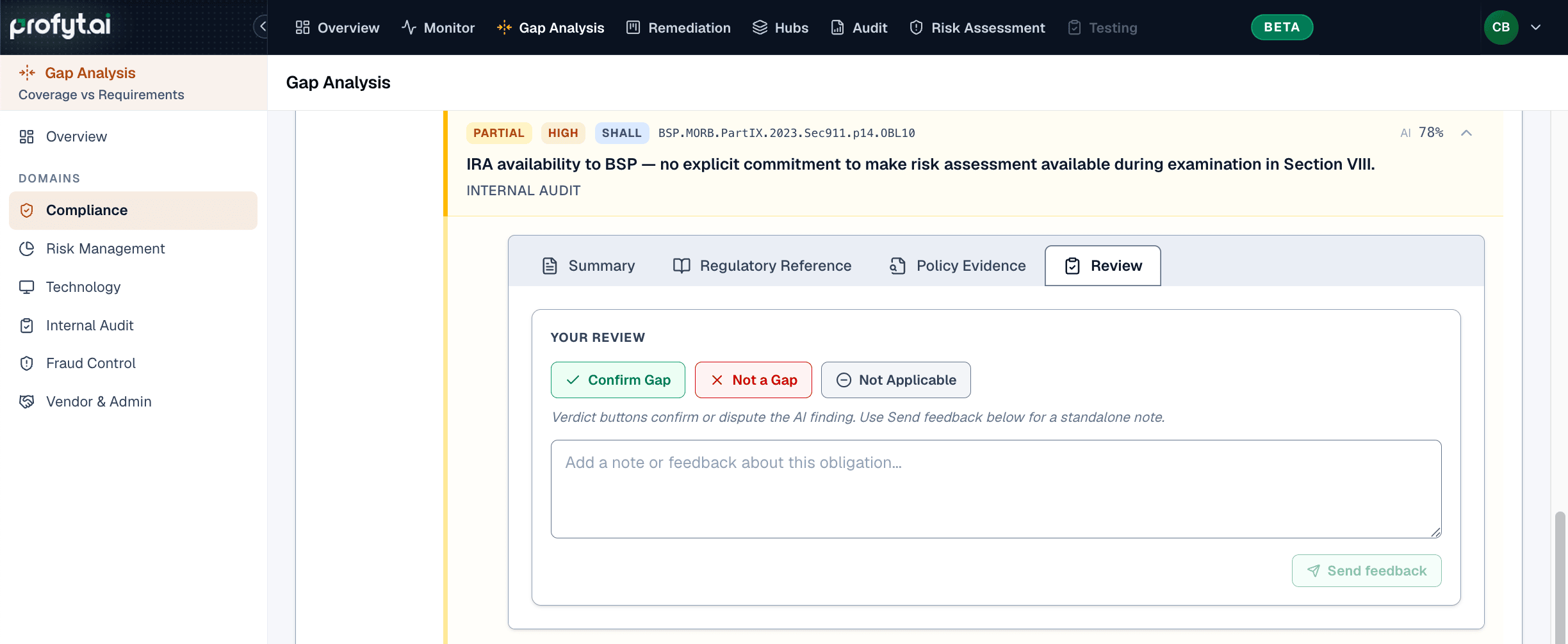Image resolution: width=1568 pixels, height=644 pixels.
Task: Click the Gap Analysis sparkle icon in top nav
Action: [504, 28]
